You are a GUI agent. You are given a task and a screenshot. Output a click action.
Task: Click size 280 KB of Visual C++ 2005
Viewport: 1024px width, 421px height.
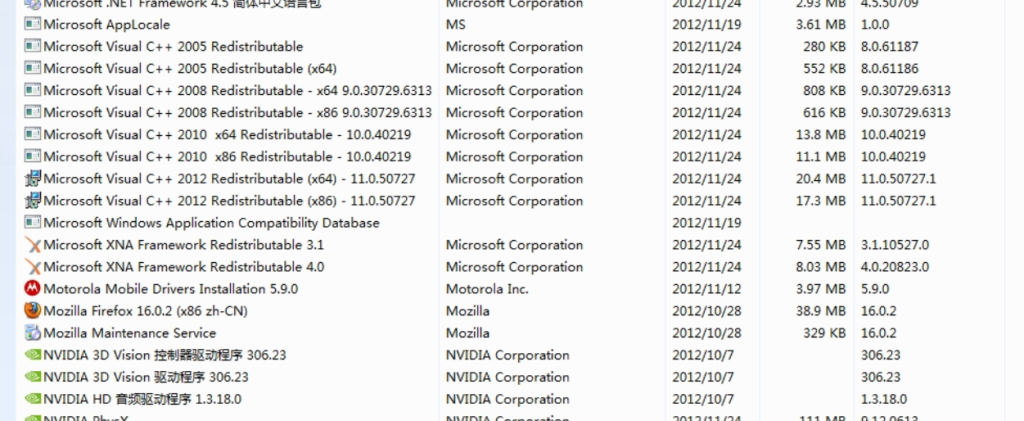point(824,47)
